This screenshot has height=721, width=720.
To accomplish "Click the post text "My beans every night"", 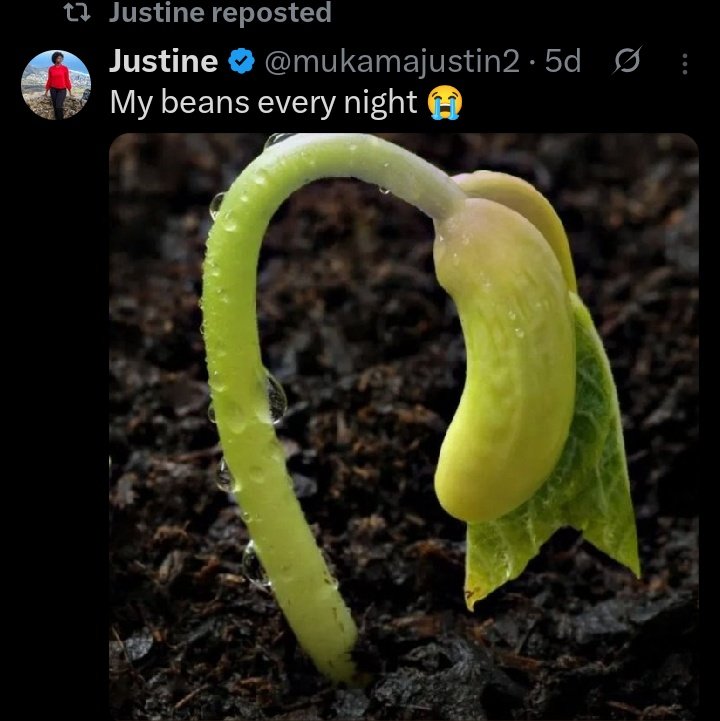I will (263, 103).
